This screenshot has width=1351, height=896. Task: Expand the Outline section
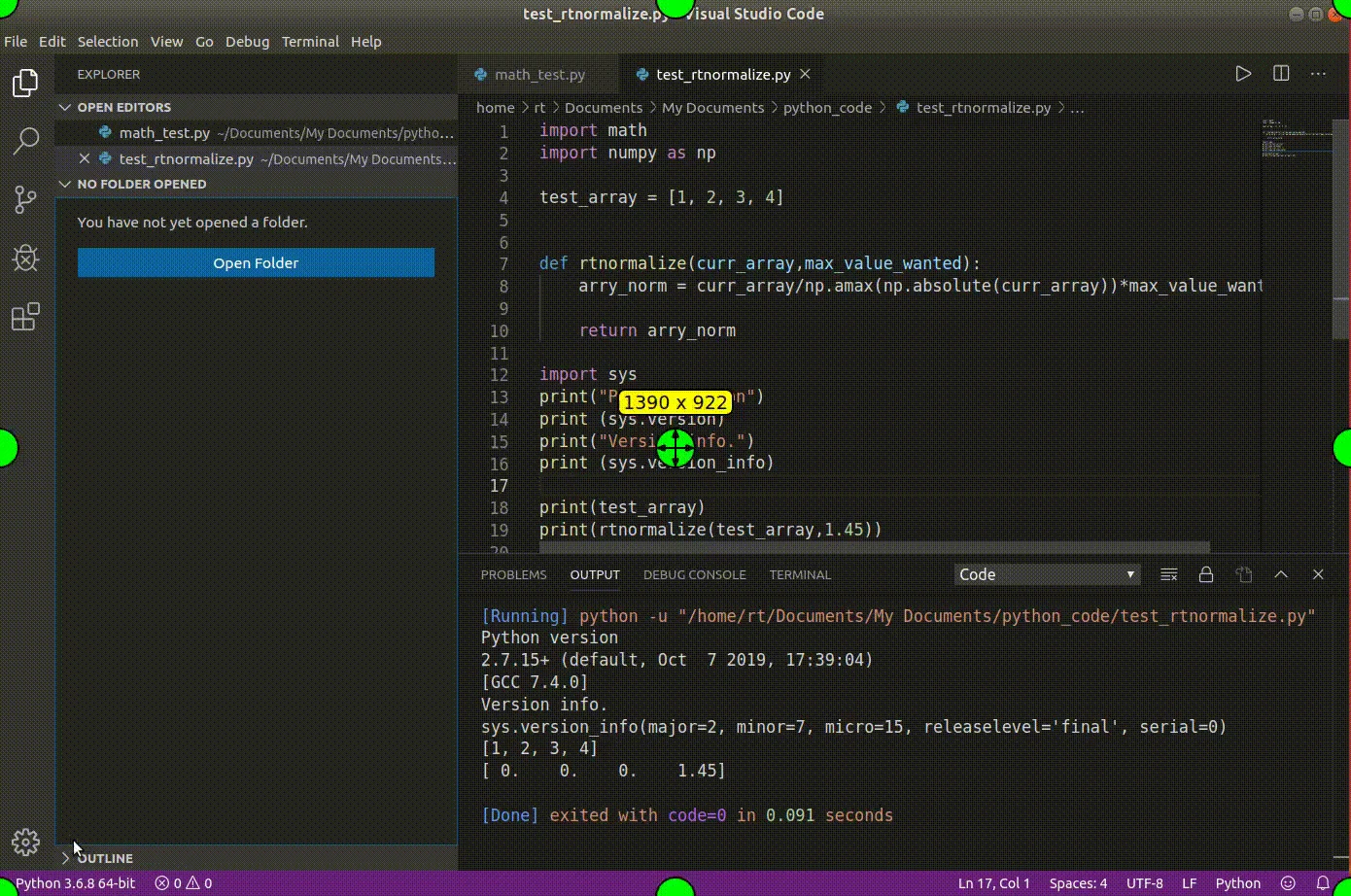click(x=66, y=858)
